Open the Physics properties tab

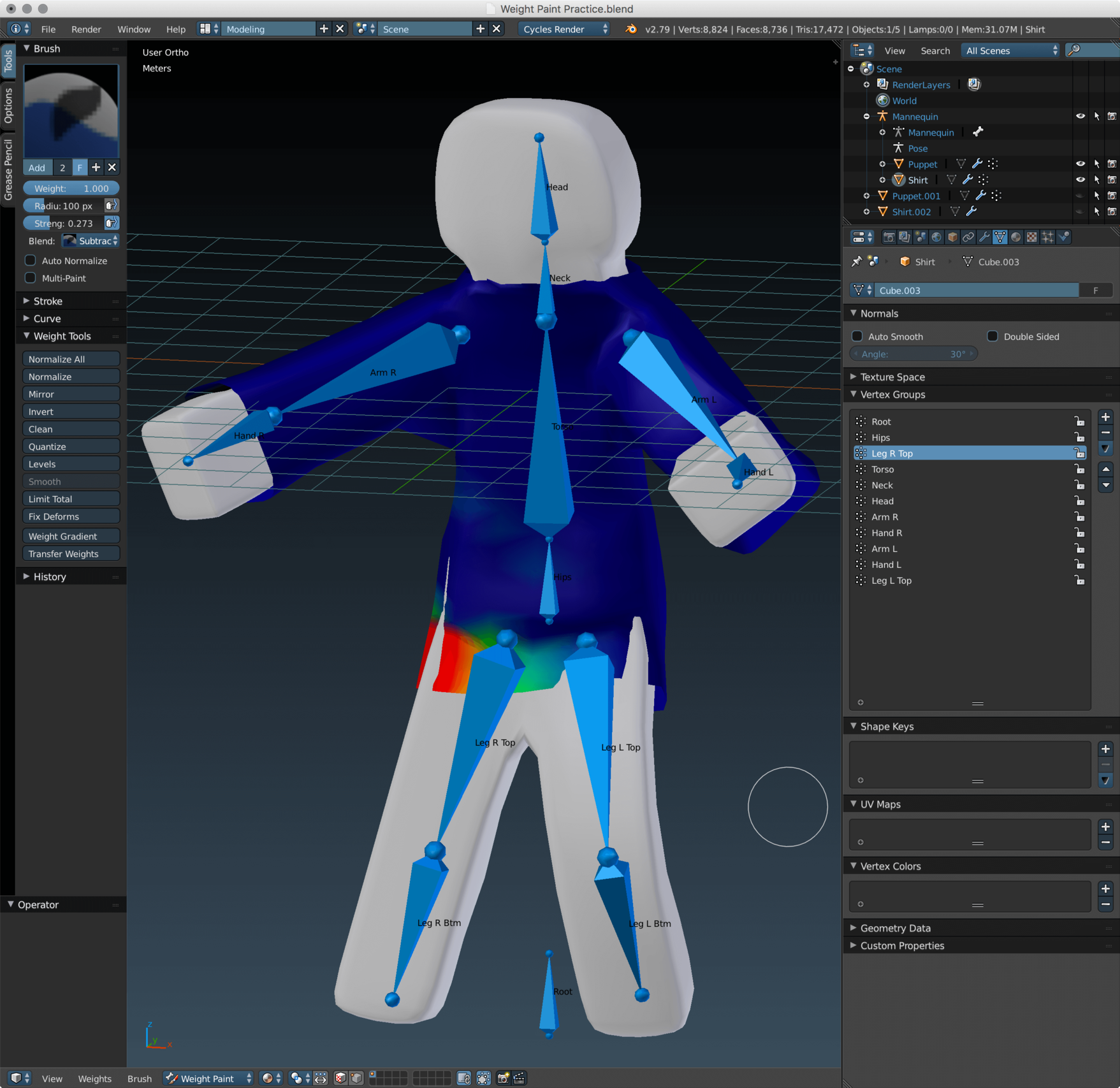pos(1064,237)
